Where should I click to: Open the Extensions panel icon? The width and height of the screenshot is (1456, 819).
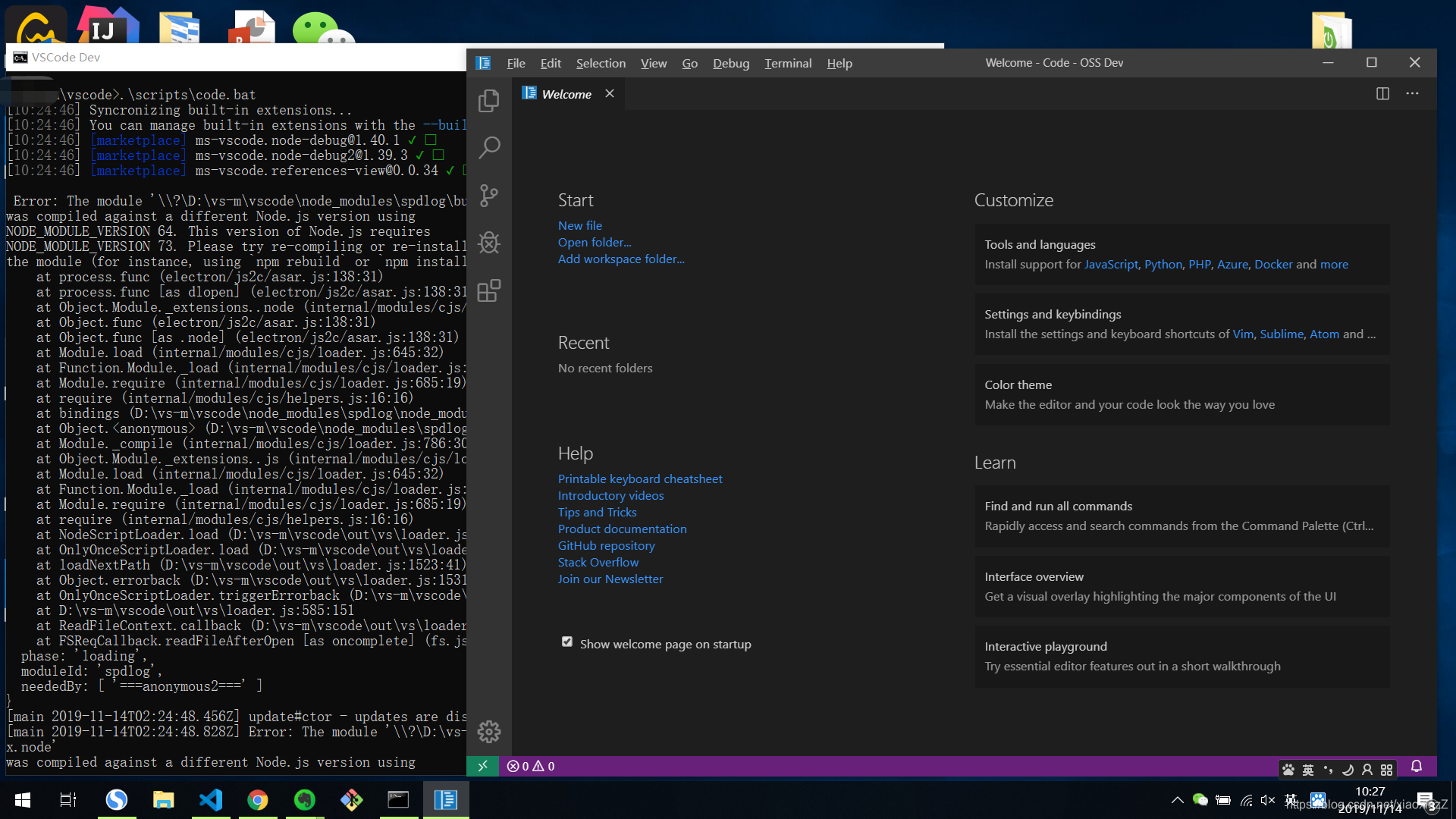489,290
